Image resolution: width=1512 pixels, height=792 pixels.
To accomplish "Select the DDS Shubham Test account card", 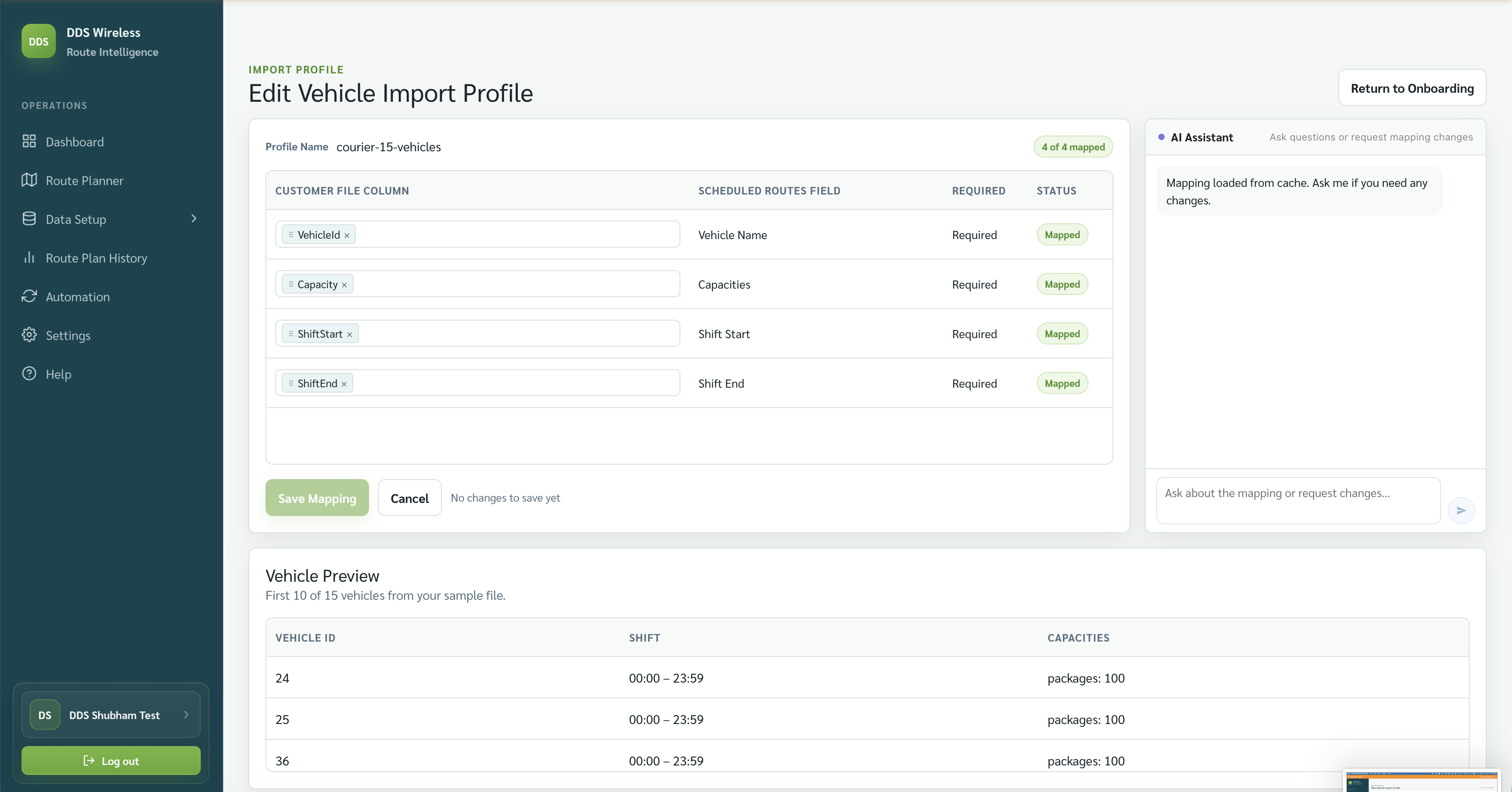I will coord(111,715).
